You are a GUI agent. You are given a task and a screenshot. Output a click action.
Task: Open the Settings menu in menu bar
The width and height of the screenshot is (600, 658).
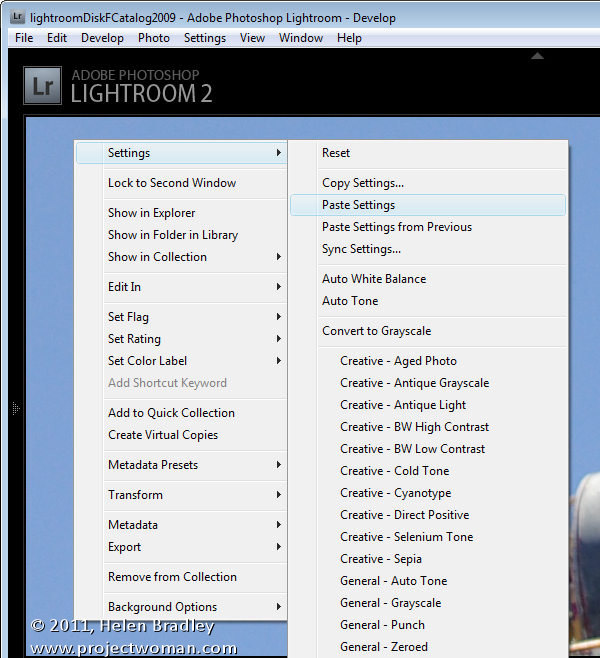coord(205,38)
